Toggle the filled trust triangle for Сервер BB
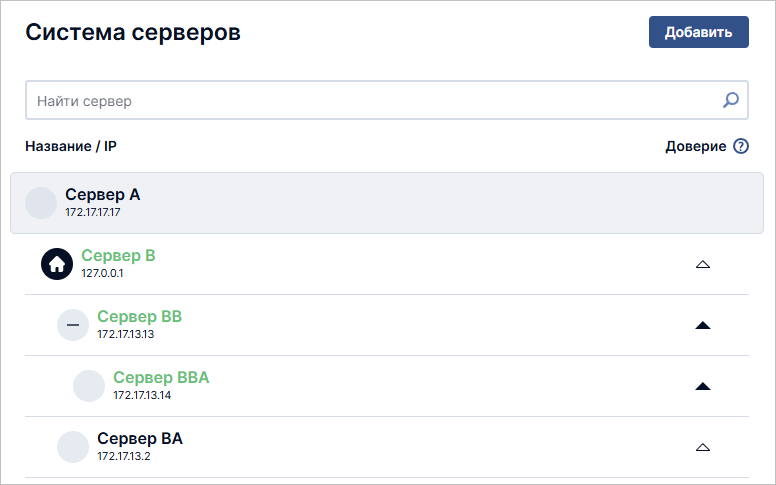Viewport: 776px width, 485px height. [x=703, y=325]
